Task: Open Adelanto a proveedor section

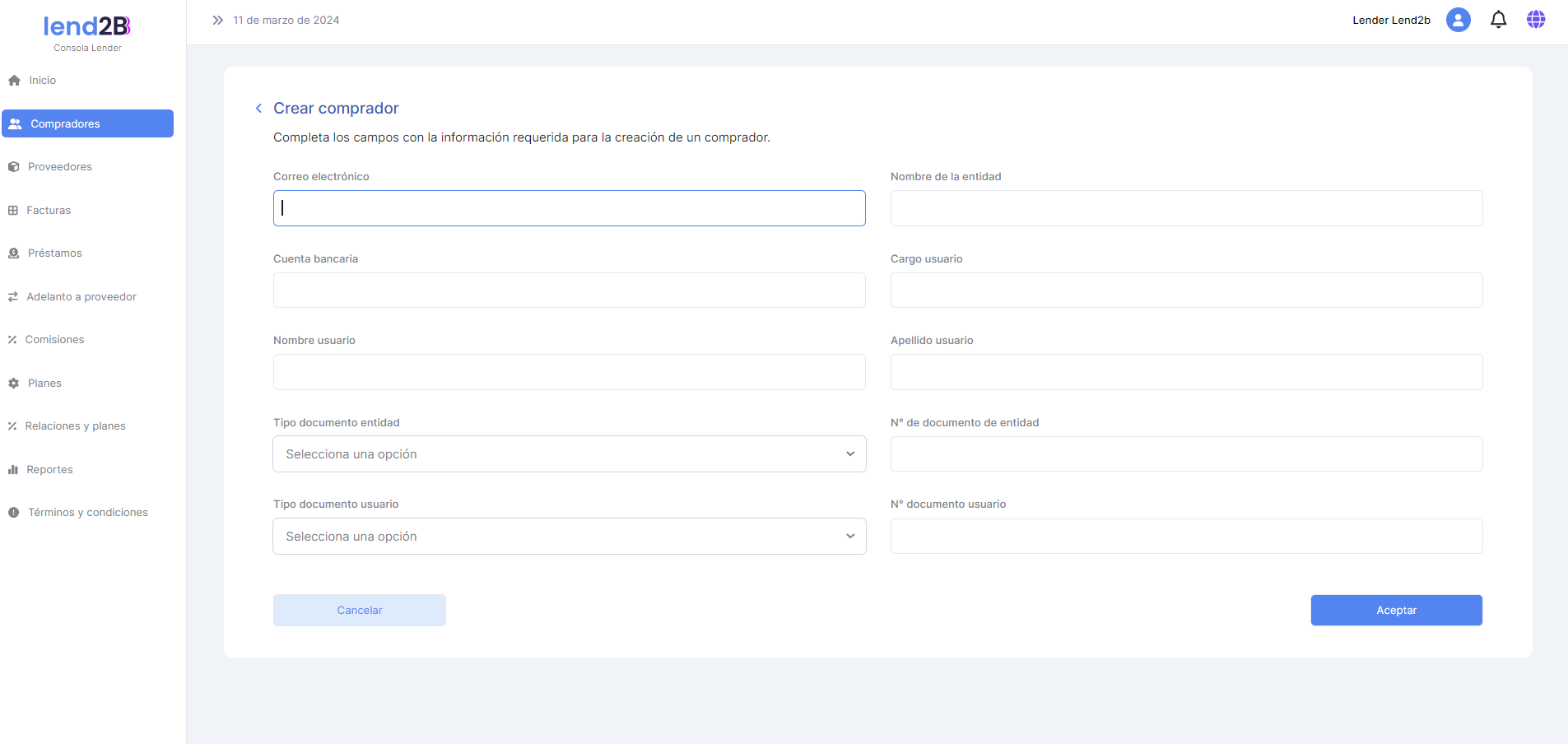Action: click(81, 297)
